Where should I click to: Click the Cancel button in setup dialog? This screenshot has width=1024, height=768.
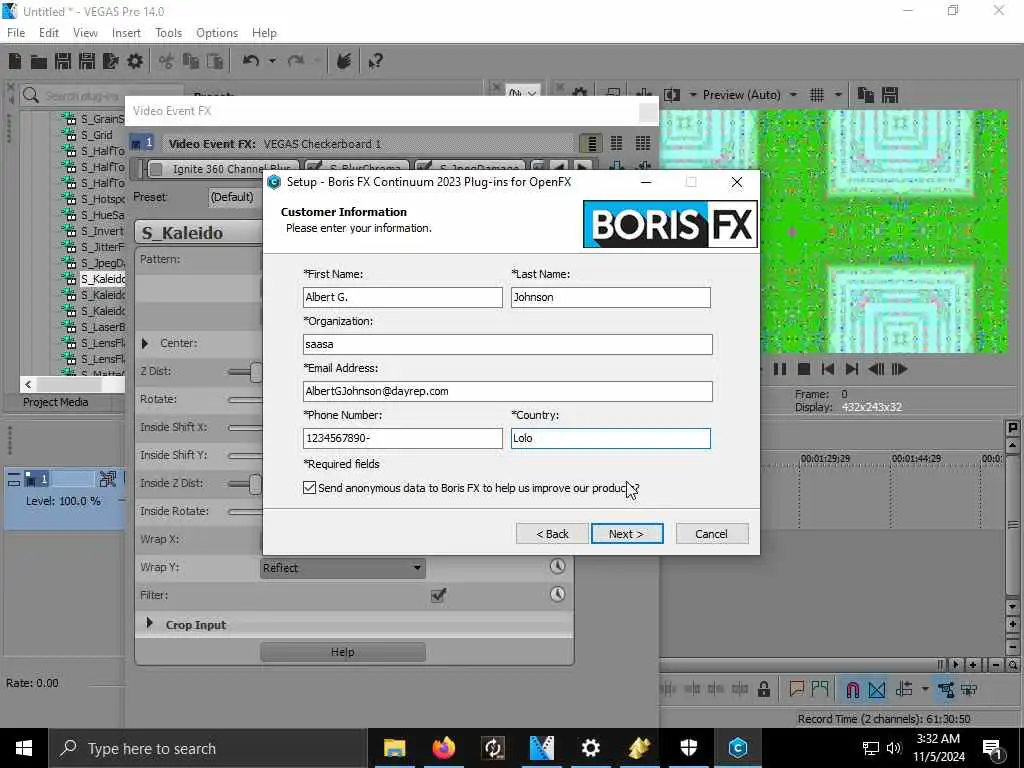[711, 534]
